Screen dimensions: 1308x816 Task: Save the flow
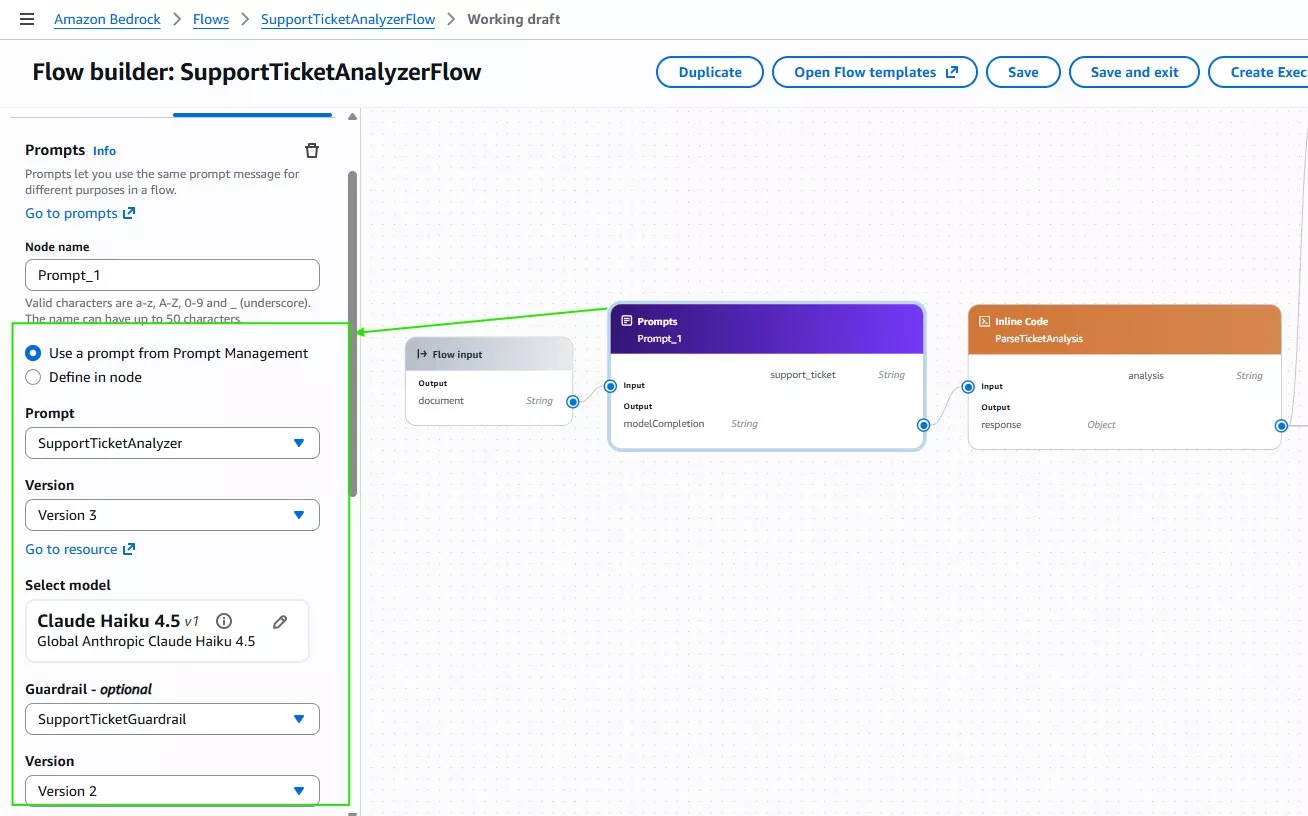point(1023,72)
